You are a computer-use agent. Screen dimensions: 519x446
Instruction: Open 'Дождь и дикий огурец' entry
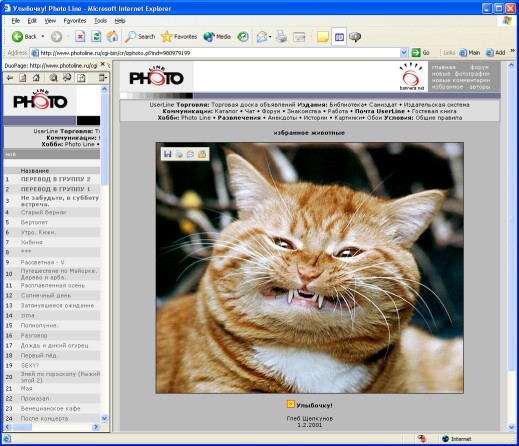point(55,345)
